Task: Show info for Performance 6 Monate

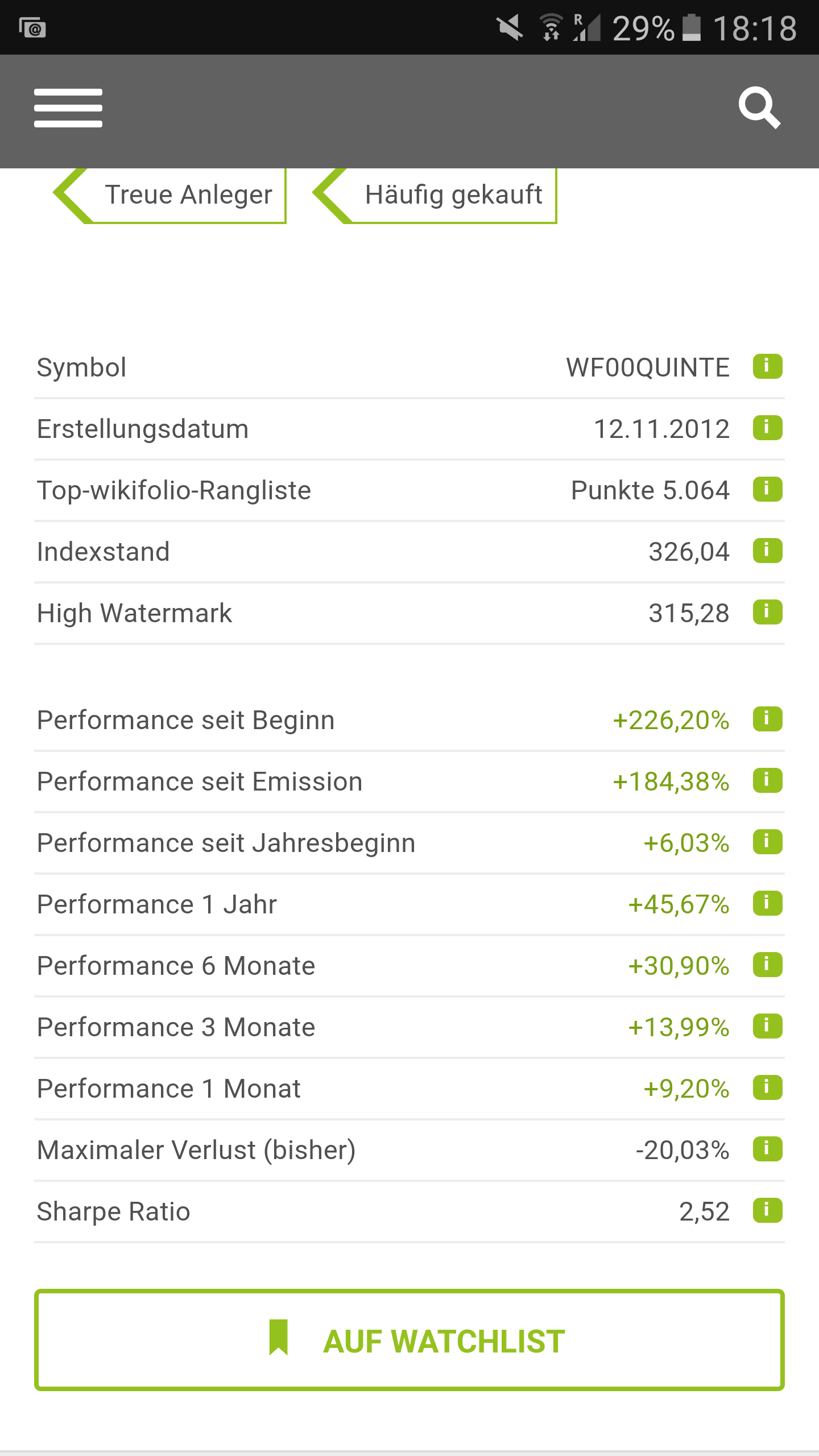Action: (767, 965)
